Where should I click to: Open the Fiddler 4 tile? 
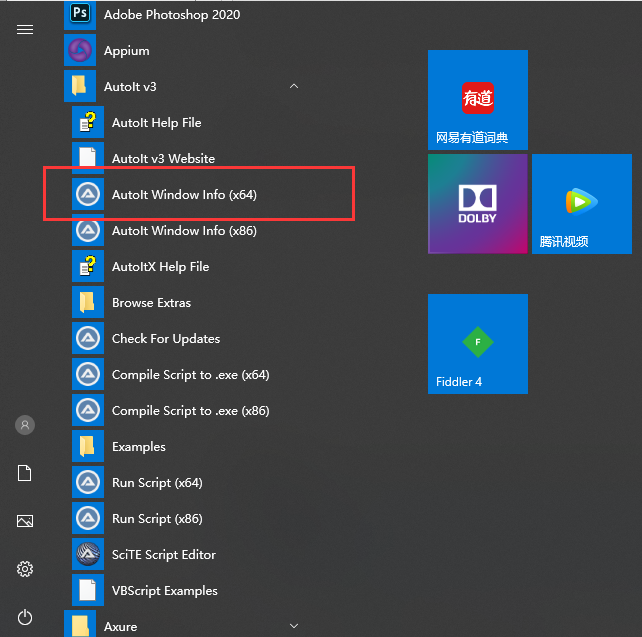tap(478, 344)
